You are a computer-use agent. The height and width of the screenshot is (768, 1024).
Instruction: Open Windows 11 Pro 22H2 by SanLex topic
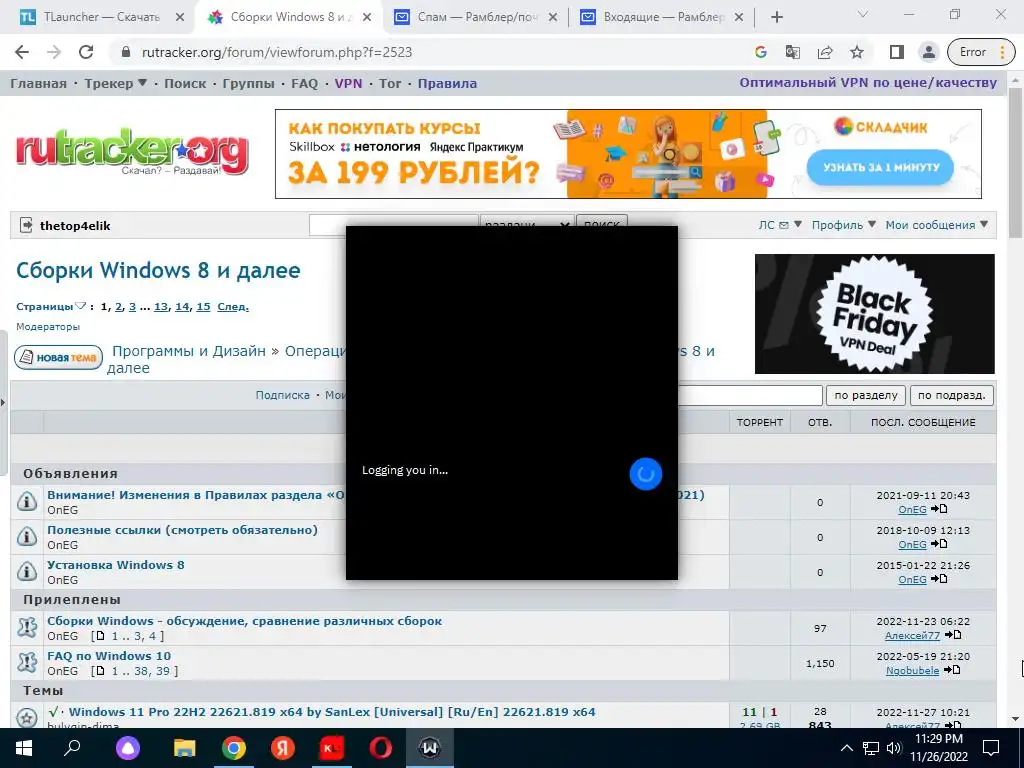(x=332, y=712)
